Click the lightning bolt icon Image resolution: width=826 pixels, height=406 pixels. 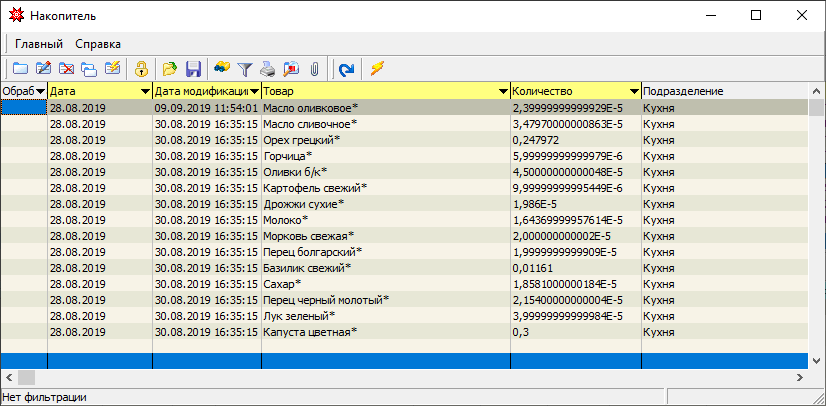377,69
